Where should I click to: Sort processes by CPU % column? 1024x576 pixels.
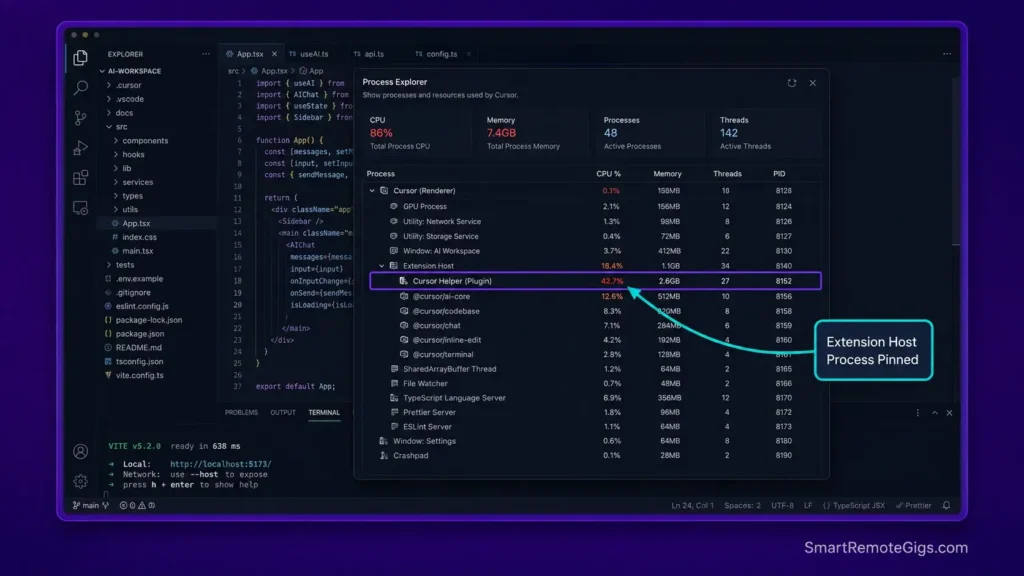click(608, 174)
